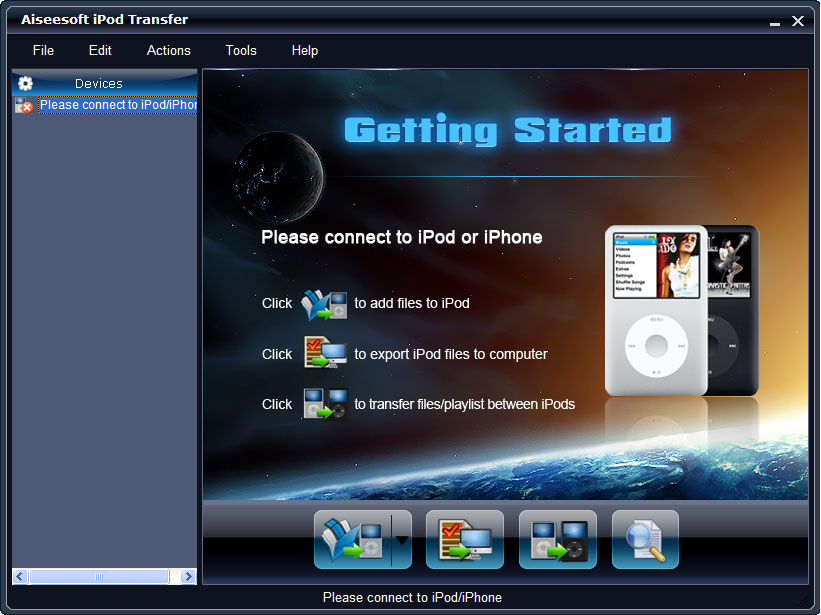Image resolution: width=821 pixels, height=615 pixels.
Task: Click the add files icon in Getting Started
Action: point(324,303)
